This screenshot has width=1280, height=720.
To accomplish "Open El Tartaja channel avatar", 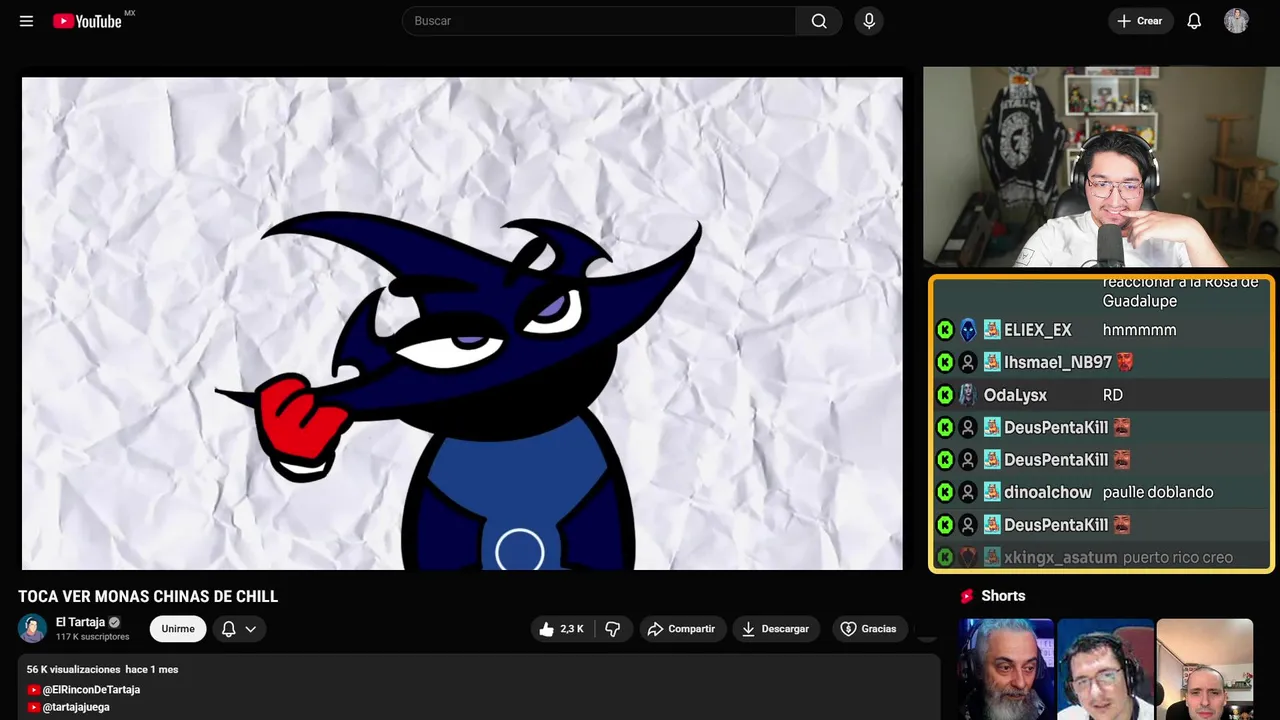I will pos(33,629).
